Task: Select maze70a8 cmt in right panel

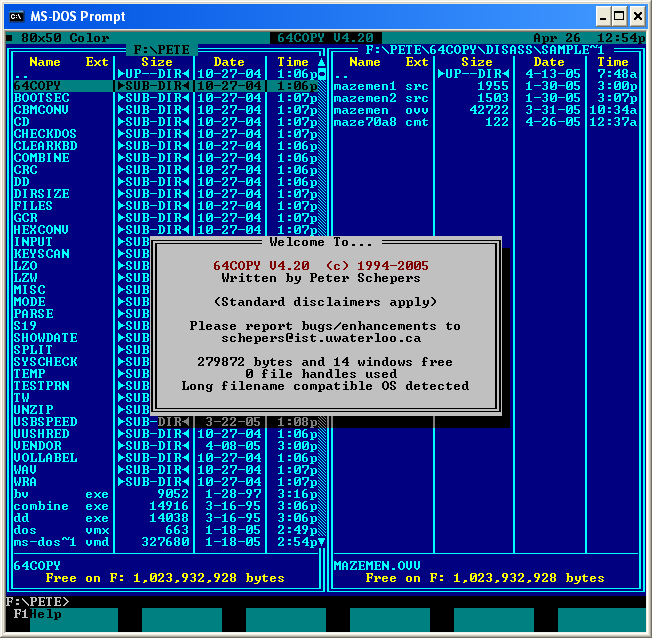Action: click(486, 122)
